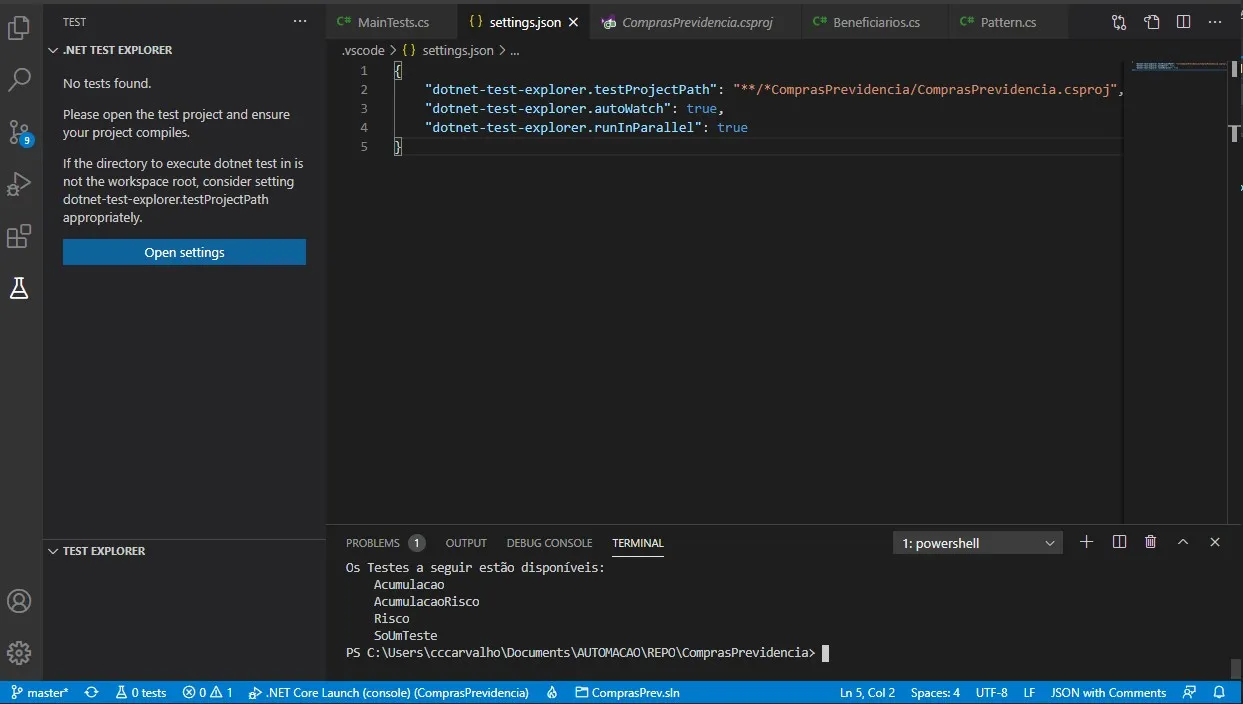This screenshot has height=704, width=1243.
Task: Split the terminal panel
Action: point(1119,542)
